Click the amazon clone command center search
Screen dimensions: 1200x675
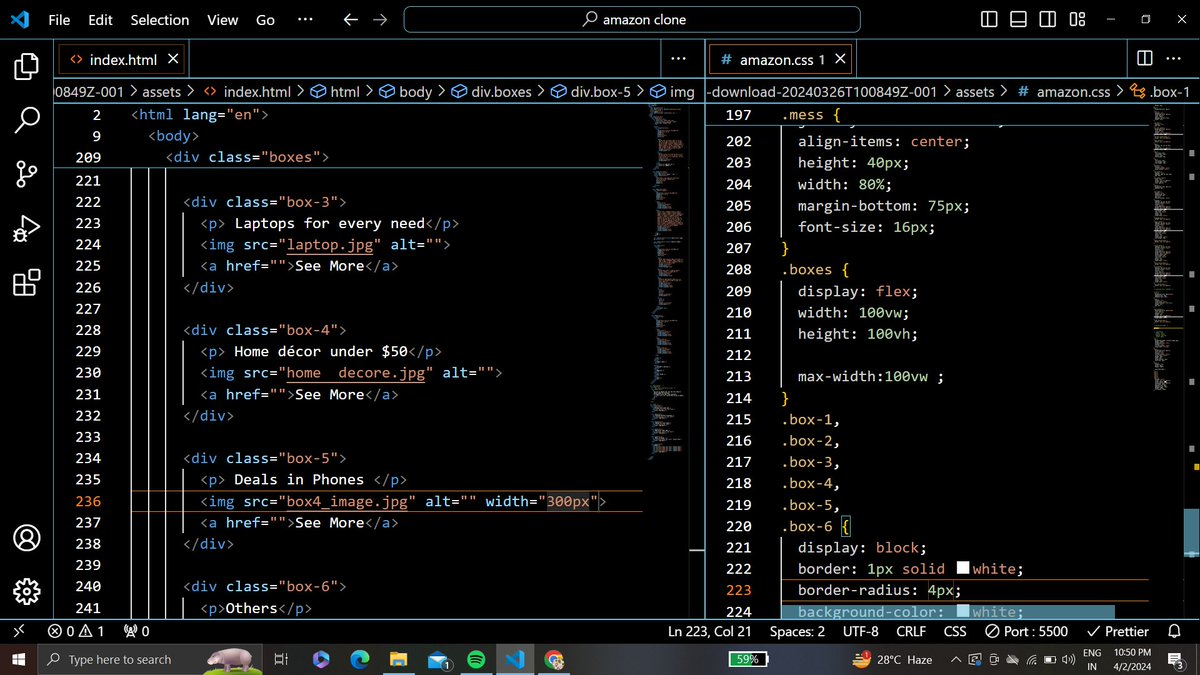click(x=633, y=19)
